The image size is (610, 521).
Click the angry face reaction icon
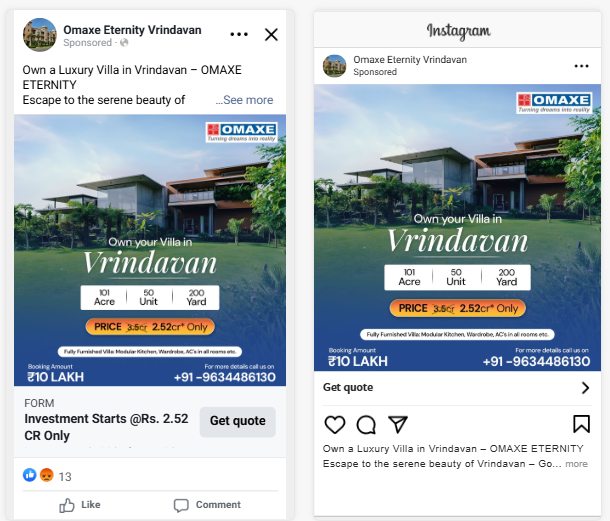pos(46,475)
